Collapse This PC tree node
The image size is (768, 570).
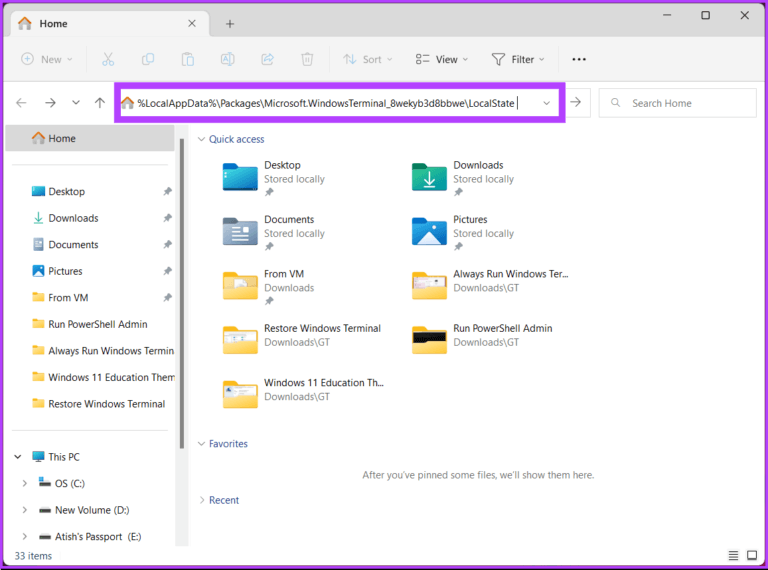(18, 457)
